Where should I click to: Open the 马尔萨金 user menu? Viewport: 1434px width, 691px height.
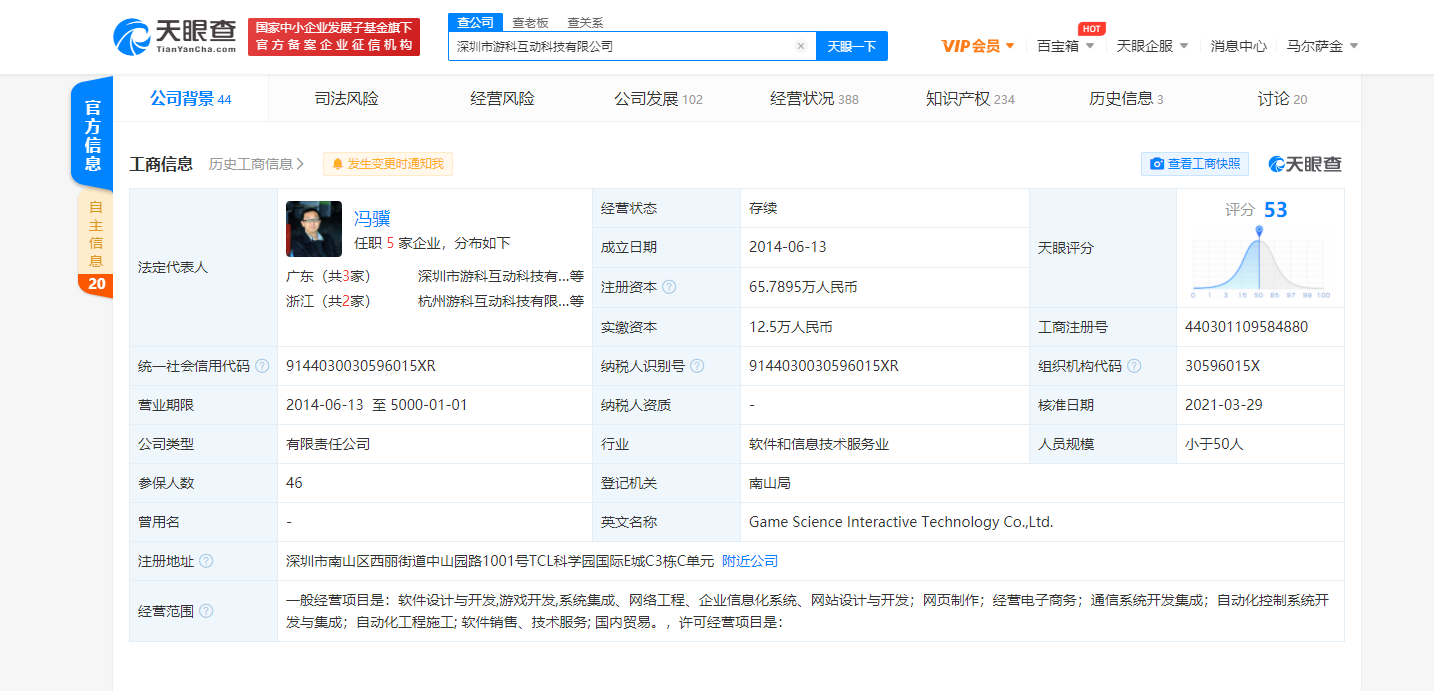click(1322, 46)
